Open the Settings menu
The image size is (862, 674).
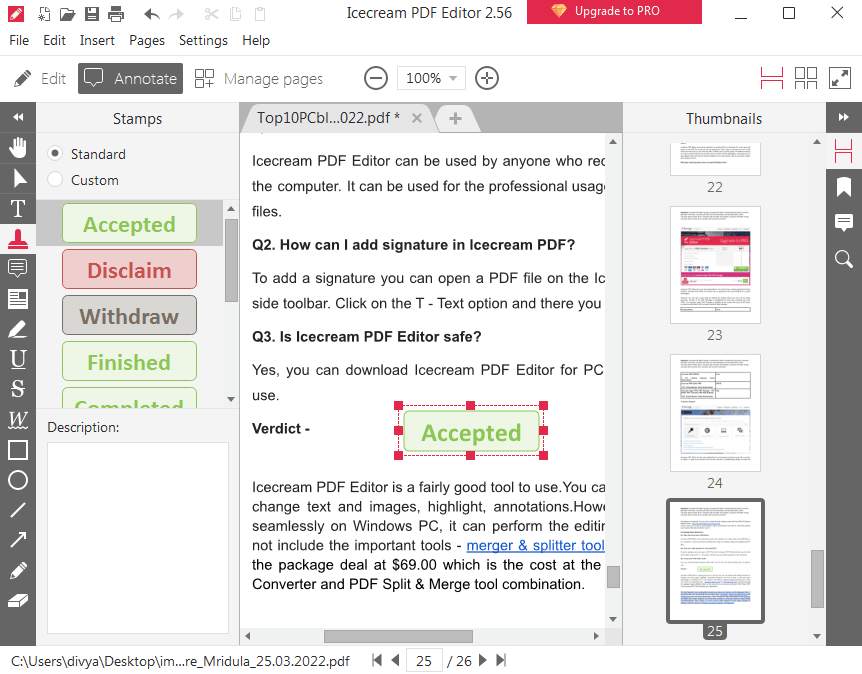coord(203,41)
